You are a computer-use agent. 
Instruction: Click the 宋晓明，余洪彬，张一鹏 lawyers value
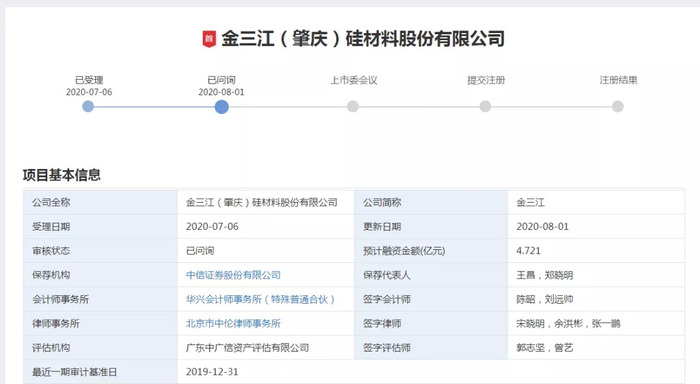pyautogui.click(x=568, y=323)
